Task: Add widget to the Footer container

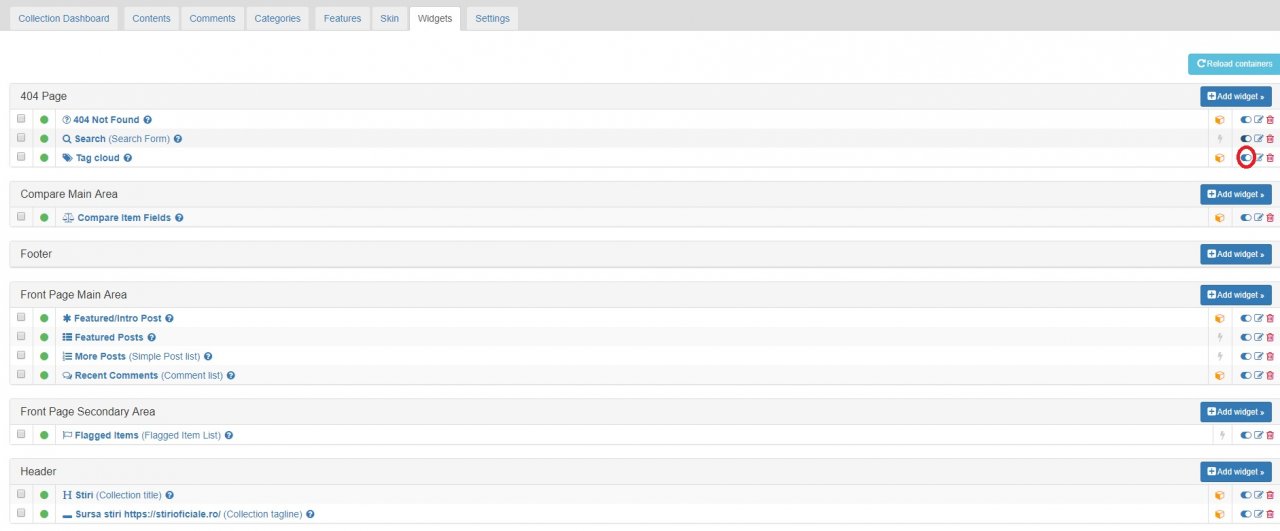Action: (1236, 255)
